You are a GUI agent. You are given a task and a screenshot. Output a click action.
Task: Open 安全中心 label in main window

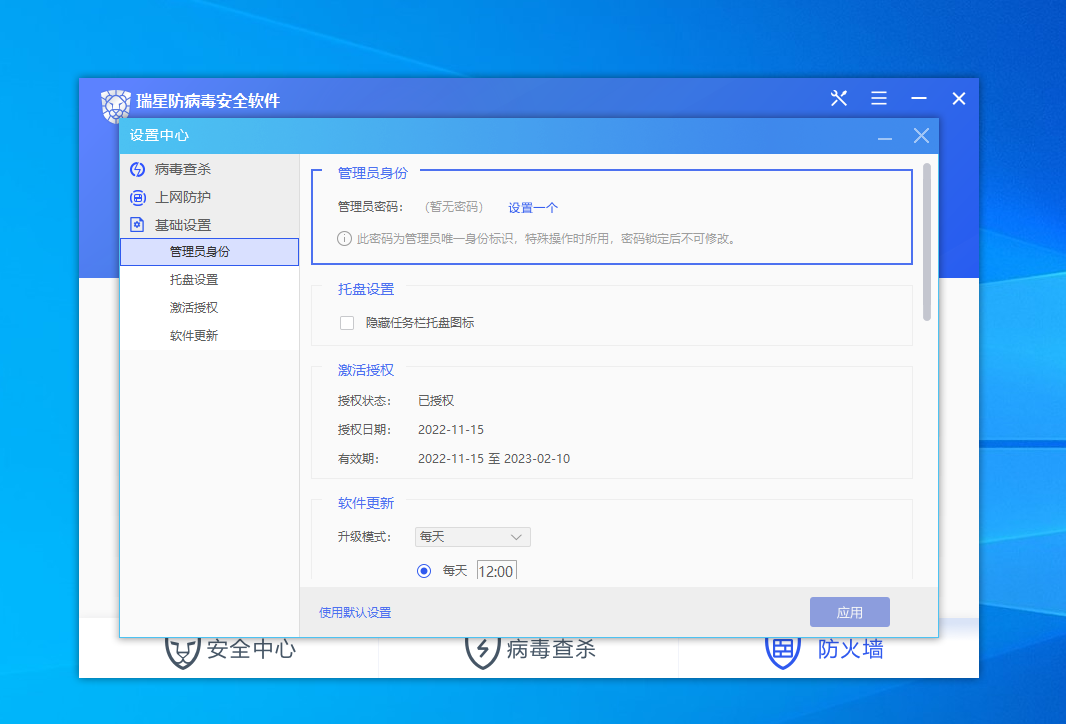click(252, 650)
